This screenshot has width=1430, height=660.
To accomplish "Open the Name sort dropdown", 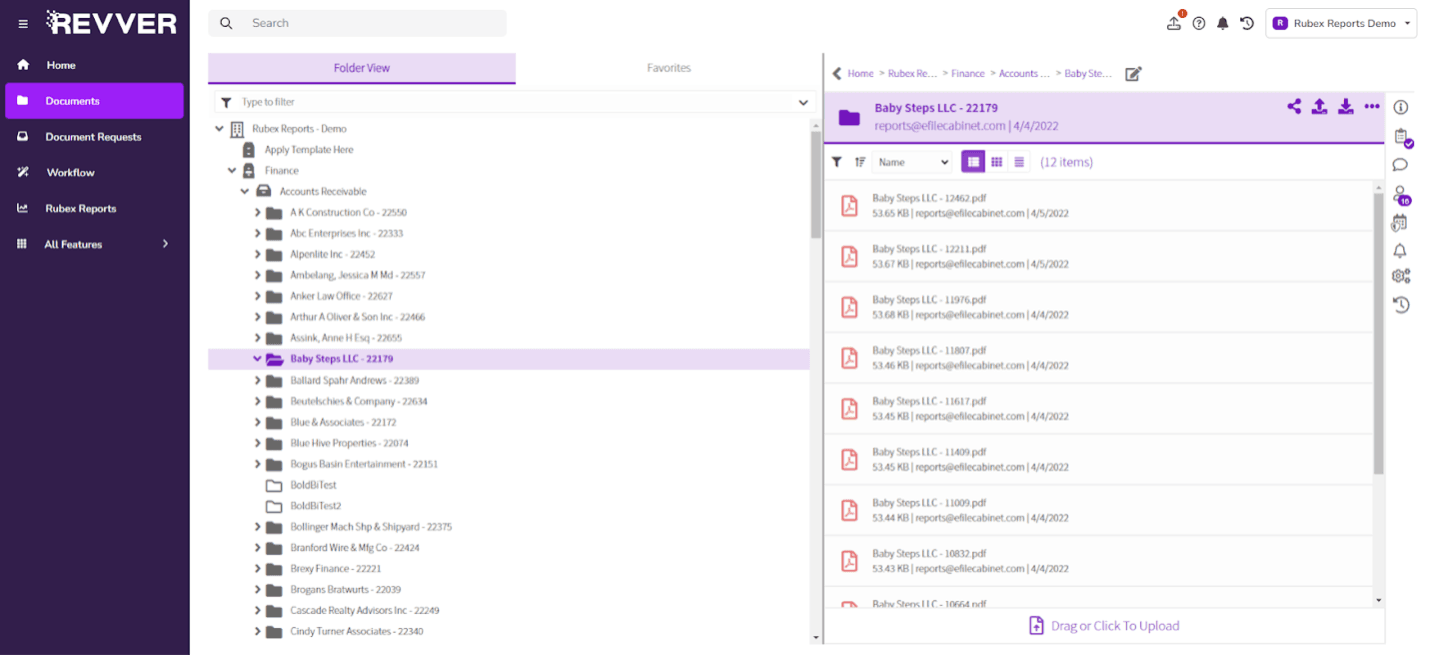I will (912, 162).
